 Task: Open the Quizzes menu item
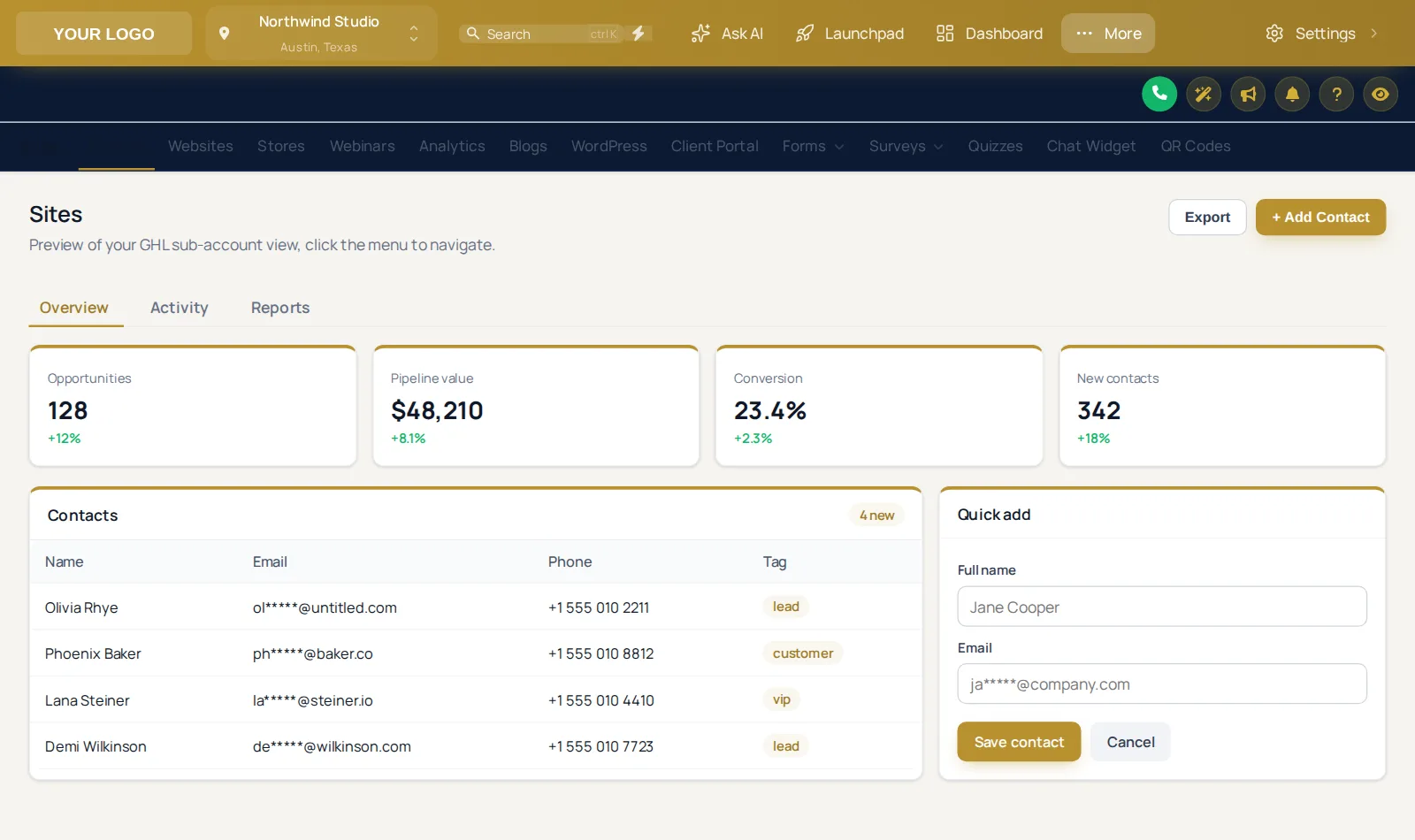pos(995,147)
